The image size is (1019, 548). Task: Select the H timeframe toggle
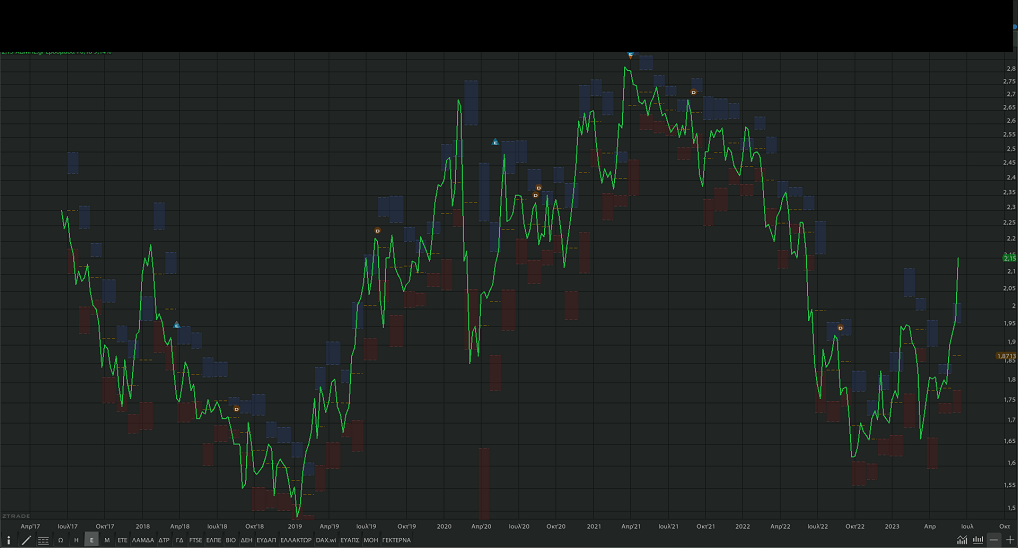[76, 540]
